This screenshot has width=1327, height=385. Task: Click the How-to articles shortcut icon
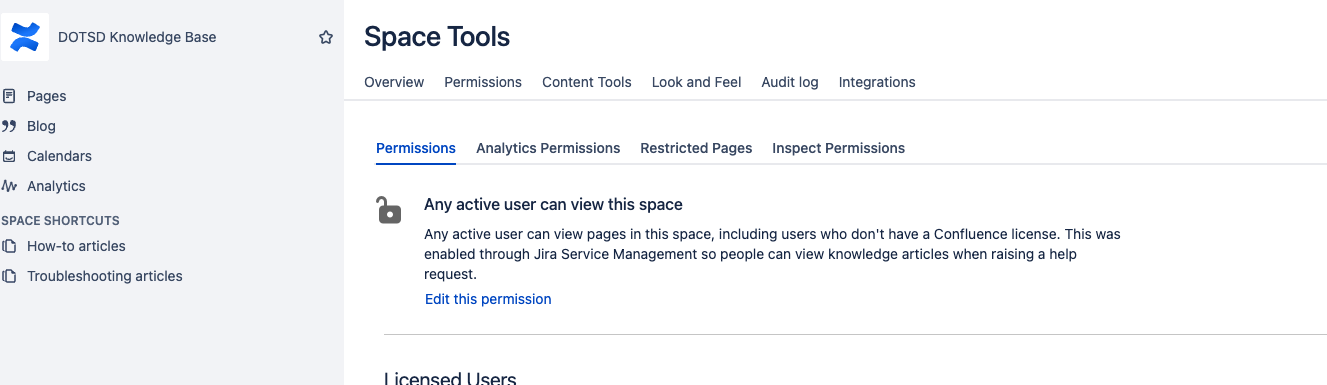9,246
